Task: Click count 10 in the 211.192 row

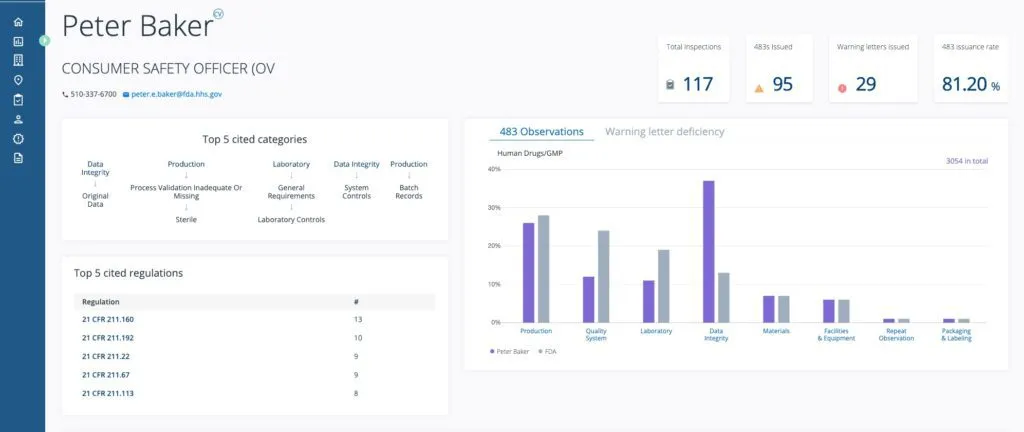Action: pos(358,338)
